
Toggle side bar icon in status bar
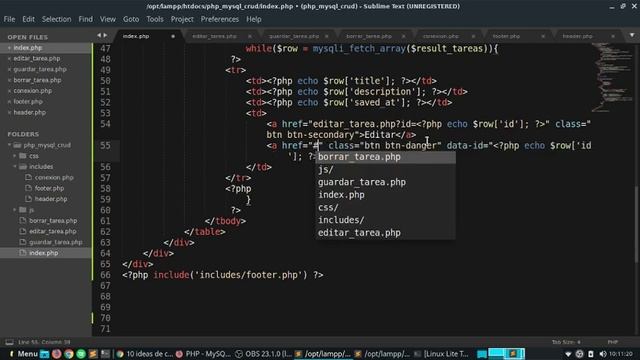9,342
